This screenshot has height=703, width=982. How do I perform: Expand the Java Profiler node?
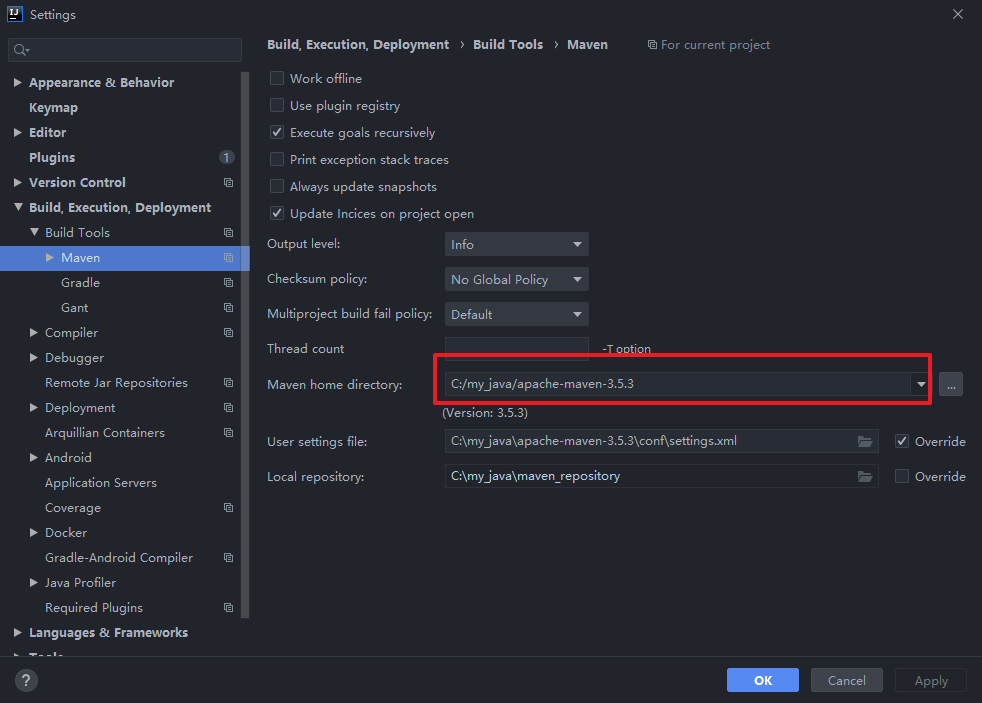click(x=34, y=583)
